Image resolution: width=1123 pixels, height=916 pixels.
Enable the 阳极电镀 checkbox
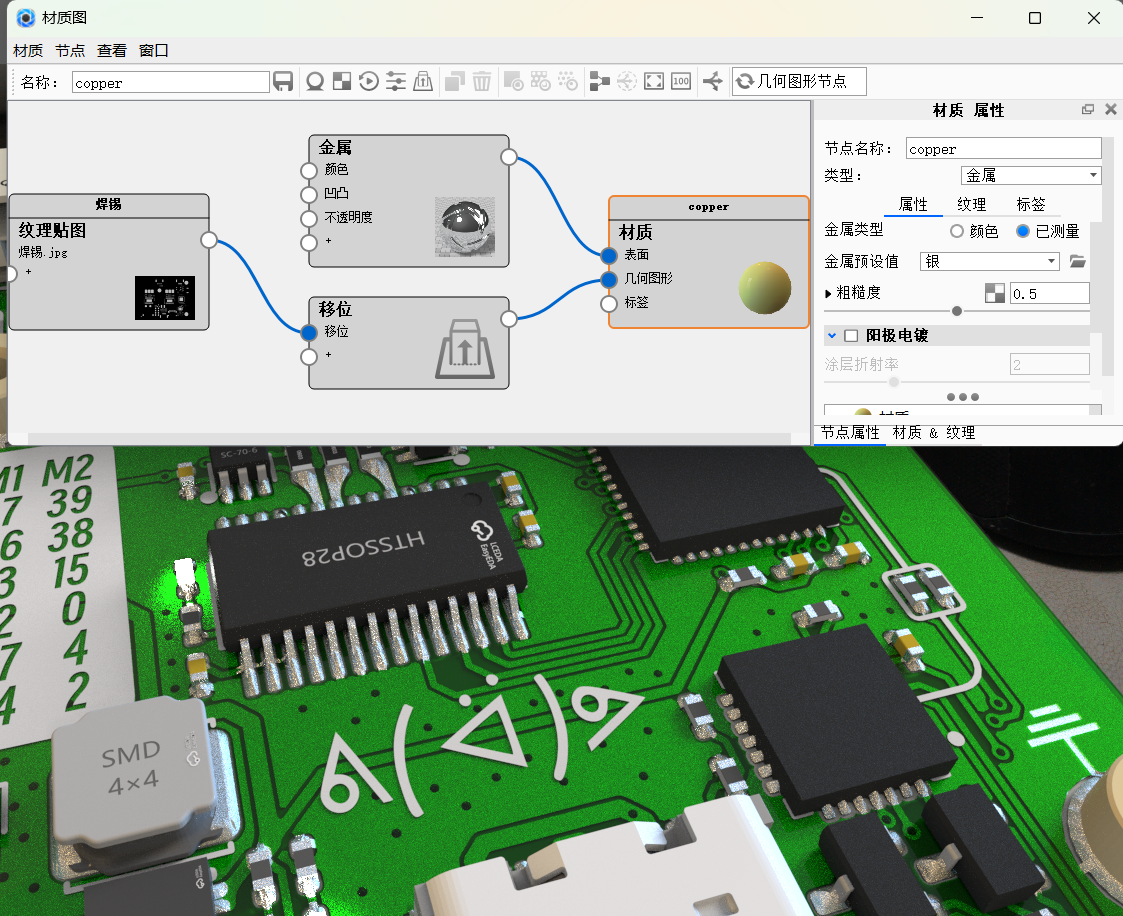[x=851, y=336]
